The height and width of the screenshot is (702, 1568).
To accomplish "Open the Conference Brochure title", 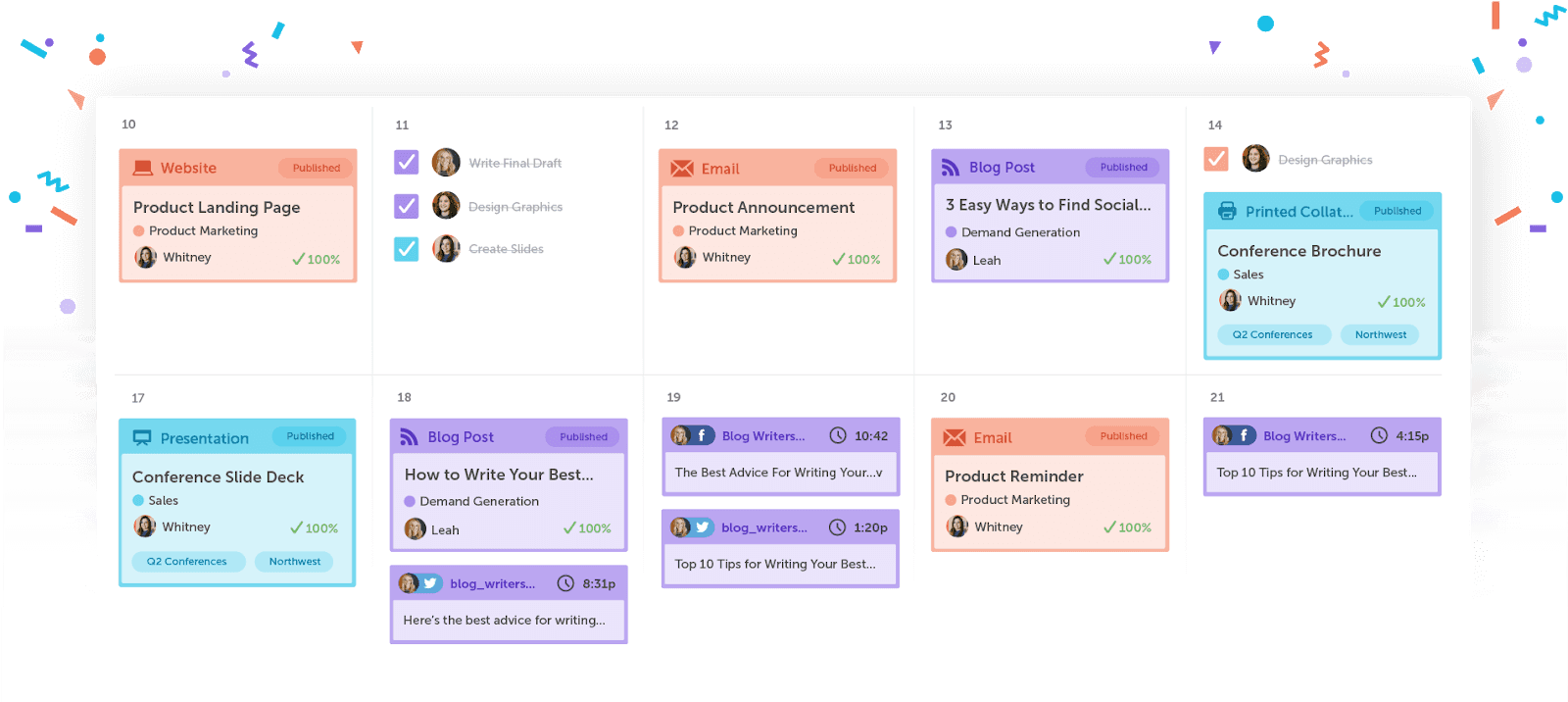I will [1299, 251].
